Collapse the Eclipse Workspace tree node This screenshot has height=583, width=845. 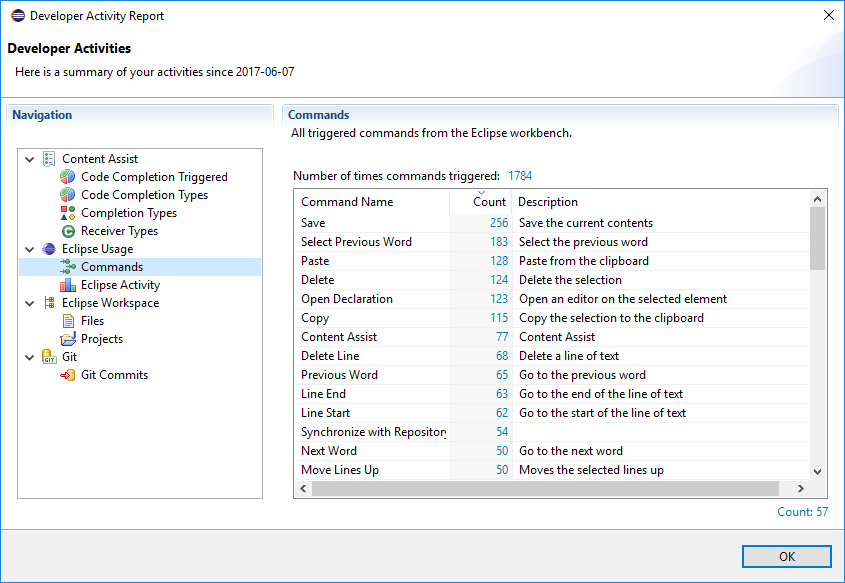coord(30,303)
